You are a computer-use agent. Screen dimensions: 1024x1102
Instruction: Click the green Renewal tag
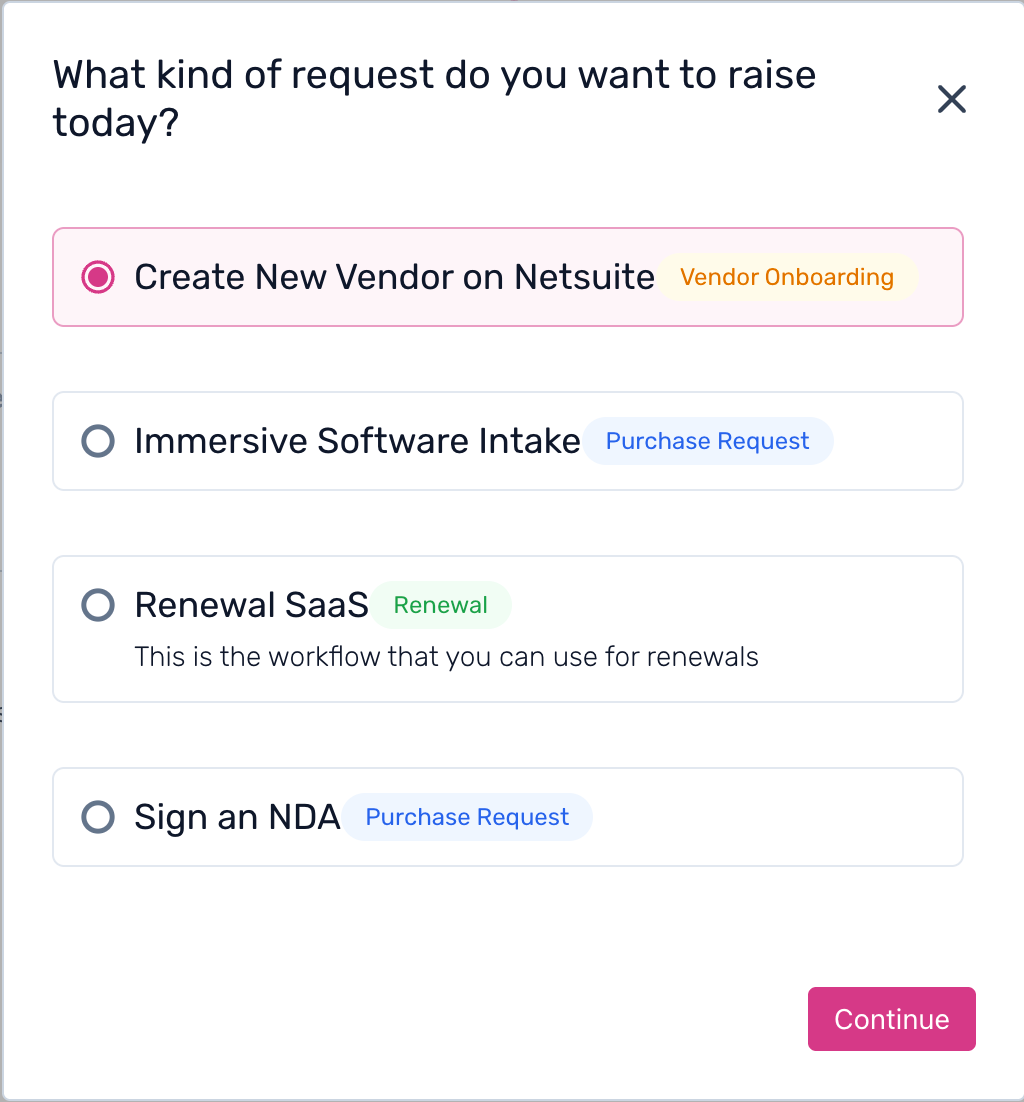pyautogui.click(x=440, y=605)
